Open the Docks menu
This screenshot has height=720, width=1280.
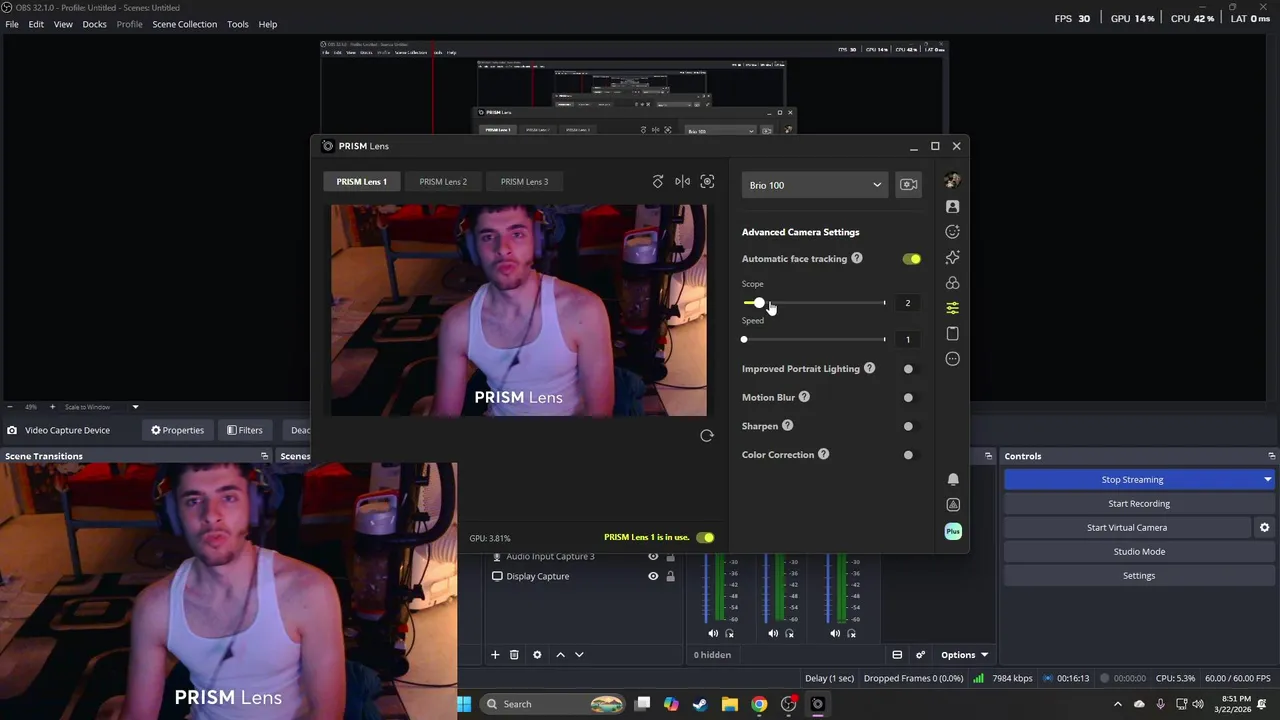pos(94,24)
